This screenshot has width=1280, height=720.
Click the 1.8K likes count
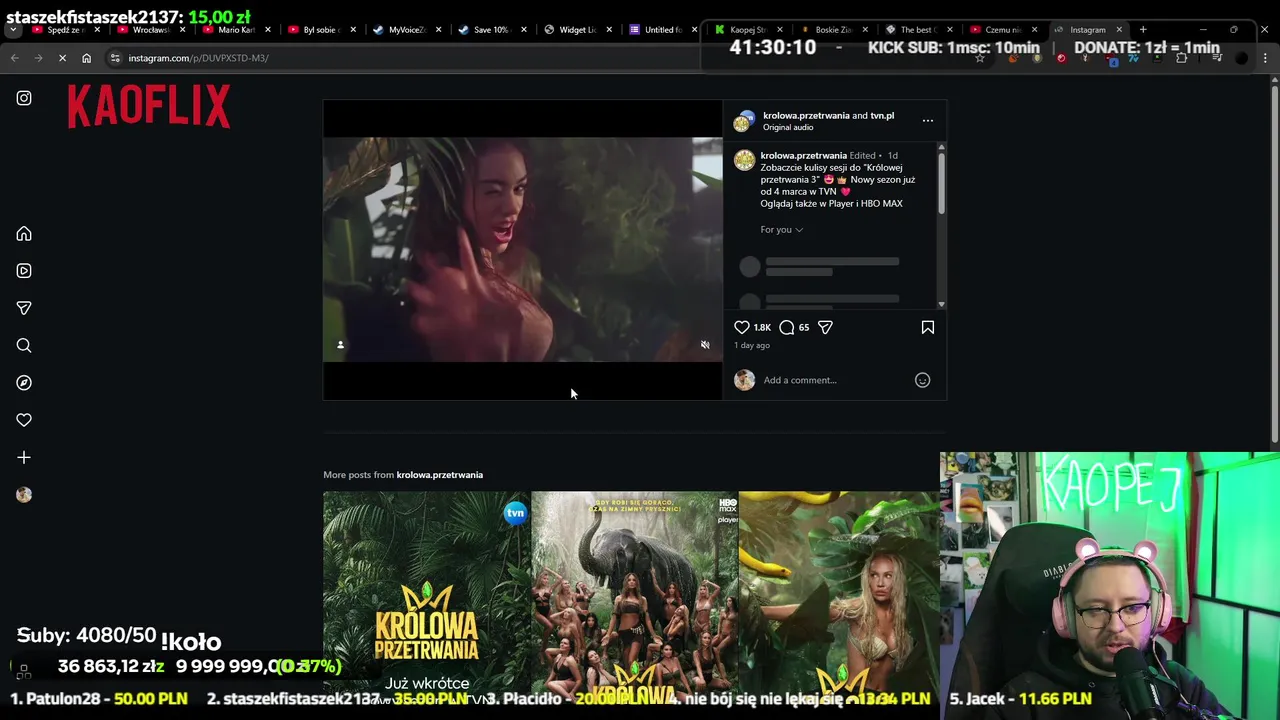point(762,327)
